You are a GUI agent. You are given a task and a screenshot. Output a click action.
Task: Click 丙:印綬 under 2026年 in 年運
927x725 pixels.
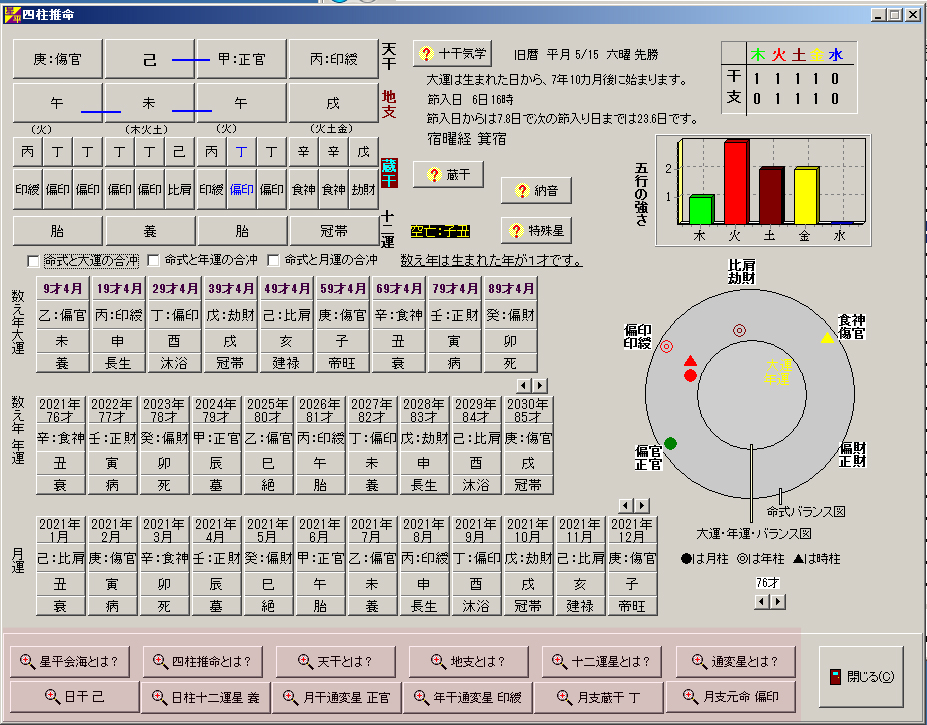[320, 438]
